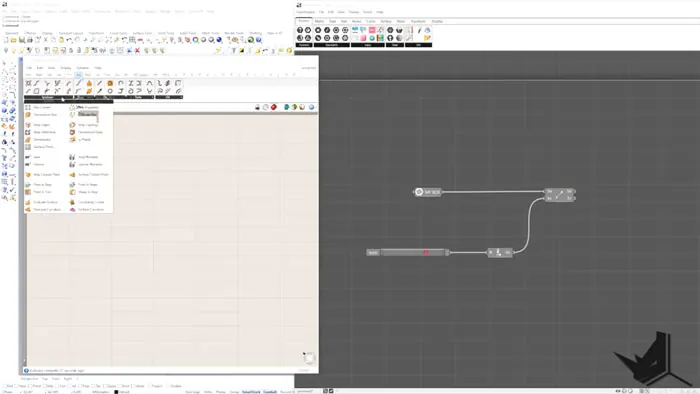Toggle Near osnap checkbox
The image size is (700, 394).
pos(17,386)
